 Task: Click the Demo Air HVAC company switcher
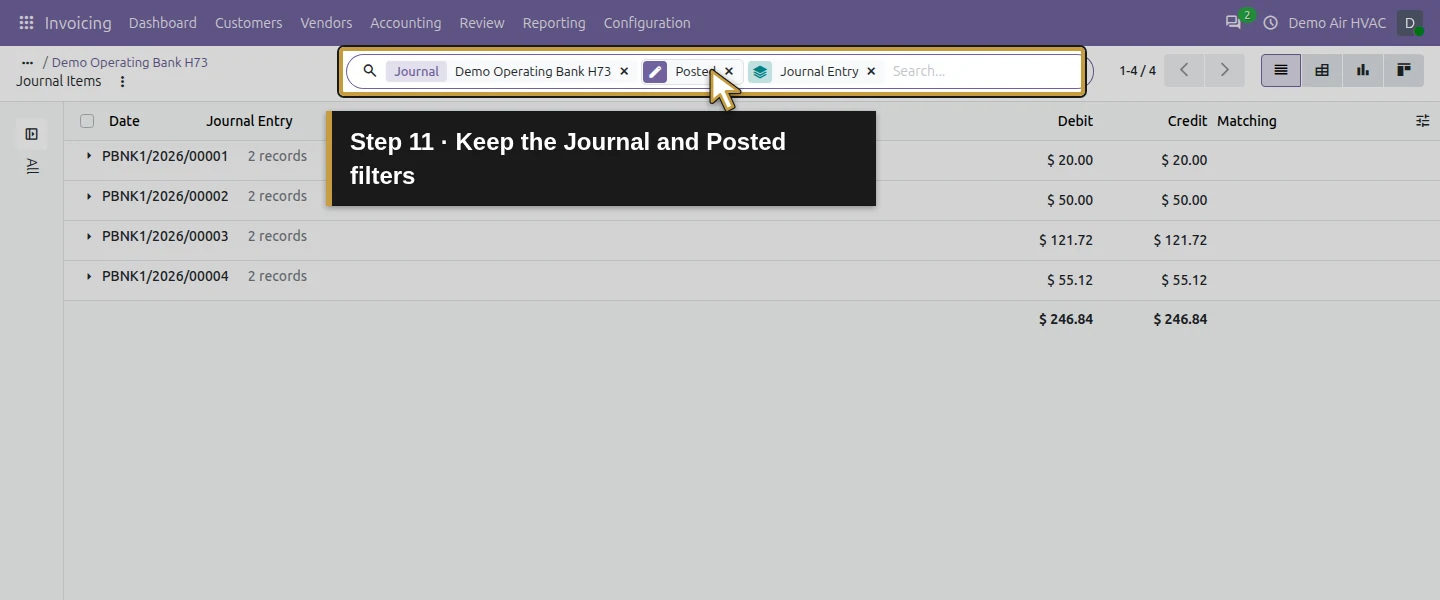[x=1337, y=22]
